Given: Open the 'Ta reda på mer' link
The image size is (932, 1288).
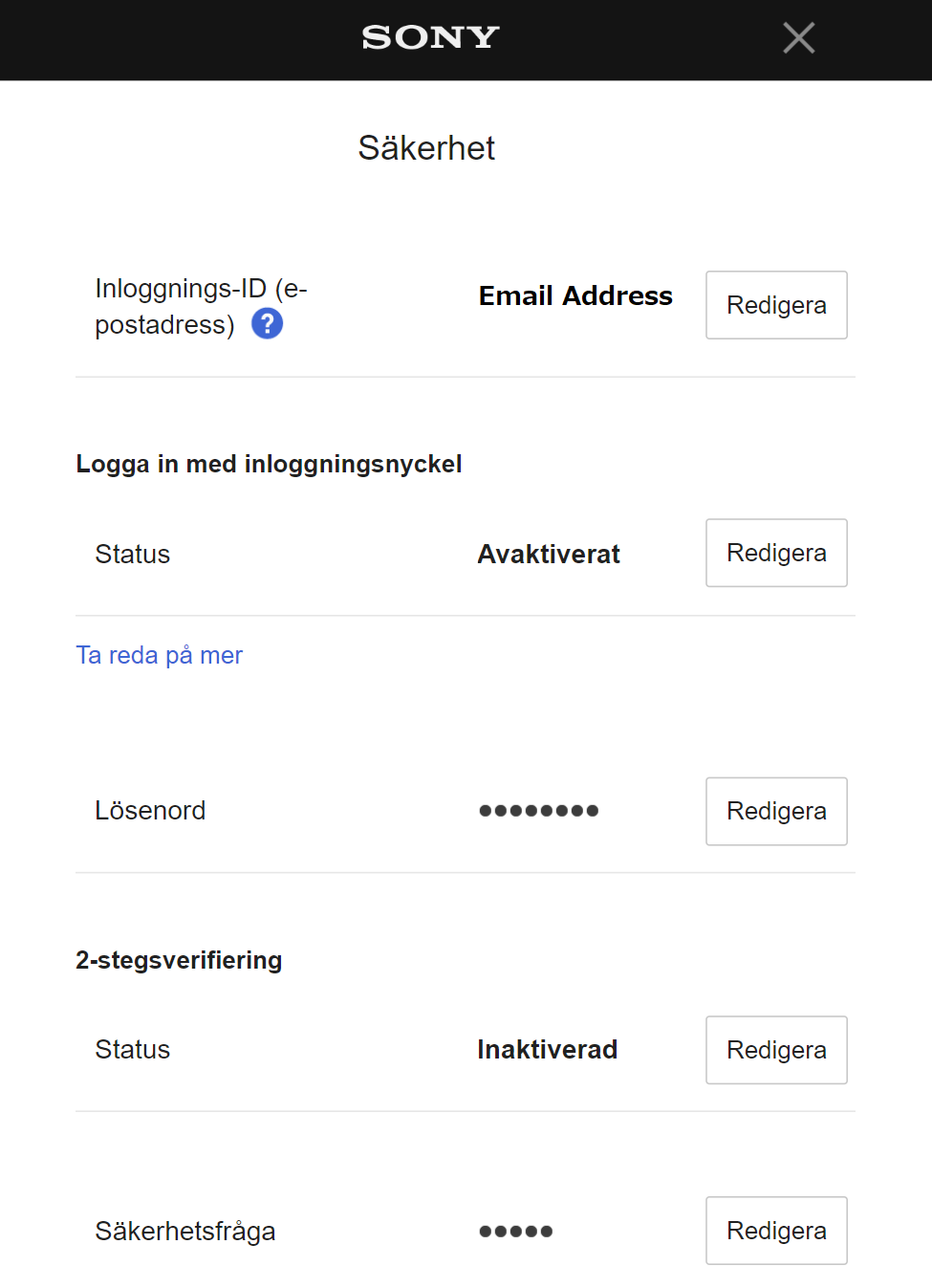Looking at the screenshot, I should 160,655.
